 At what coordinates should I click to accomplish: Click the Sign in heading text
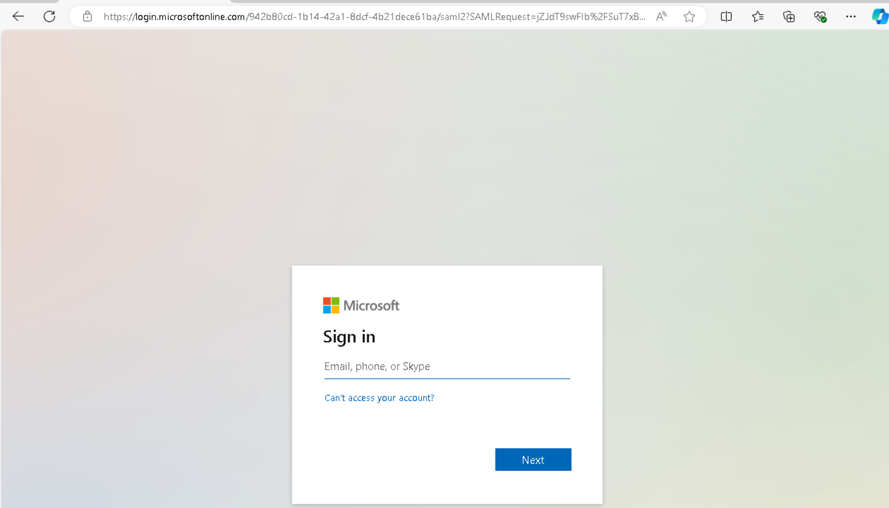[349, 337]
